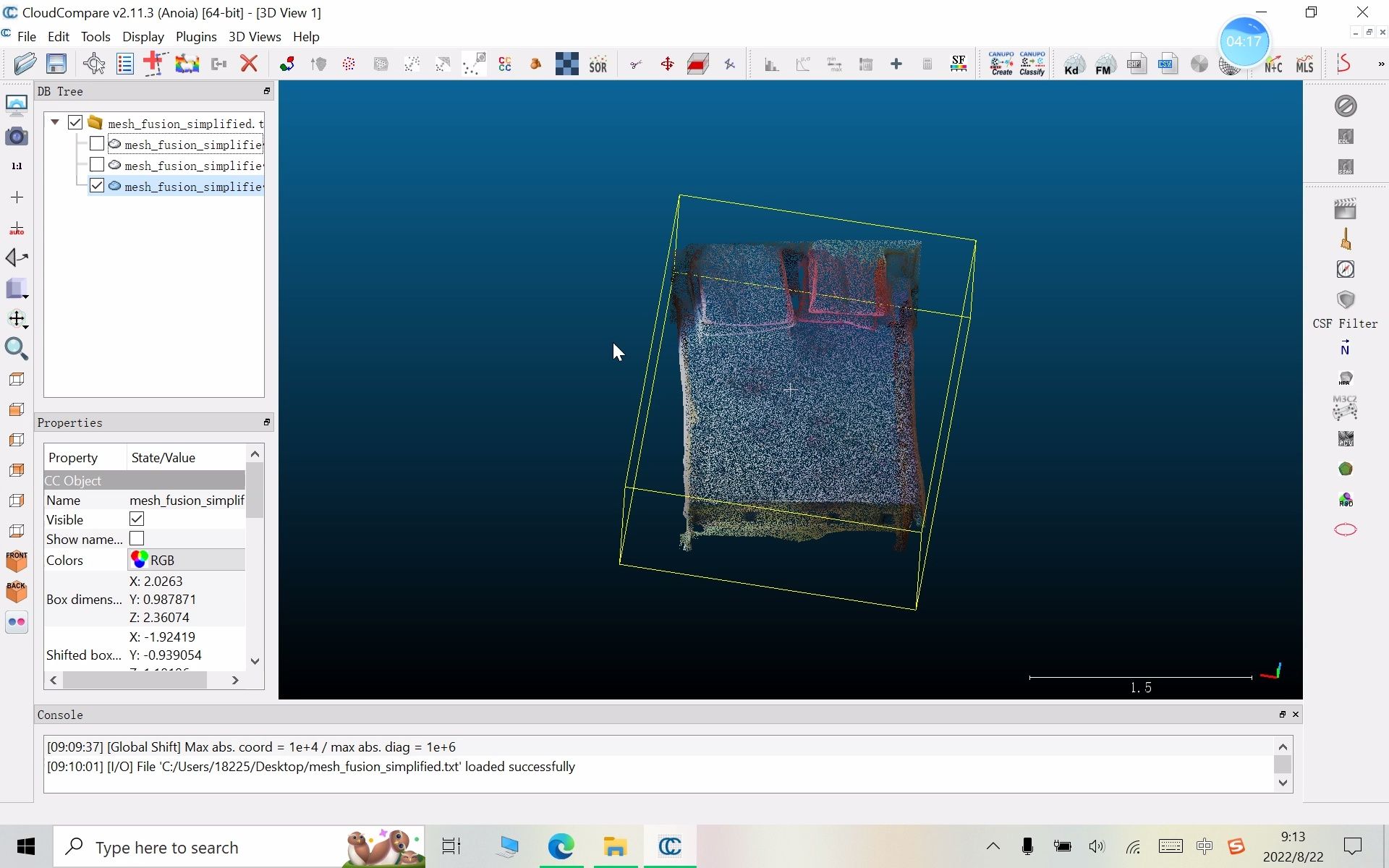
Task: Expand the mesh_fusion_simplified tree node
Action: coord(54,122)
